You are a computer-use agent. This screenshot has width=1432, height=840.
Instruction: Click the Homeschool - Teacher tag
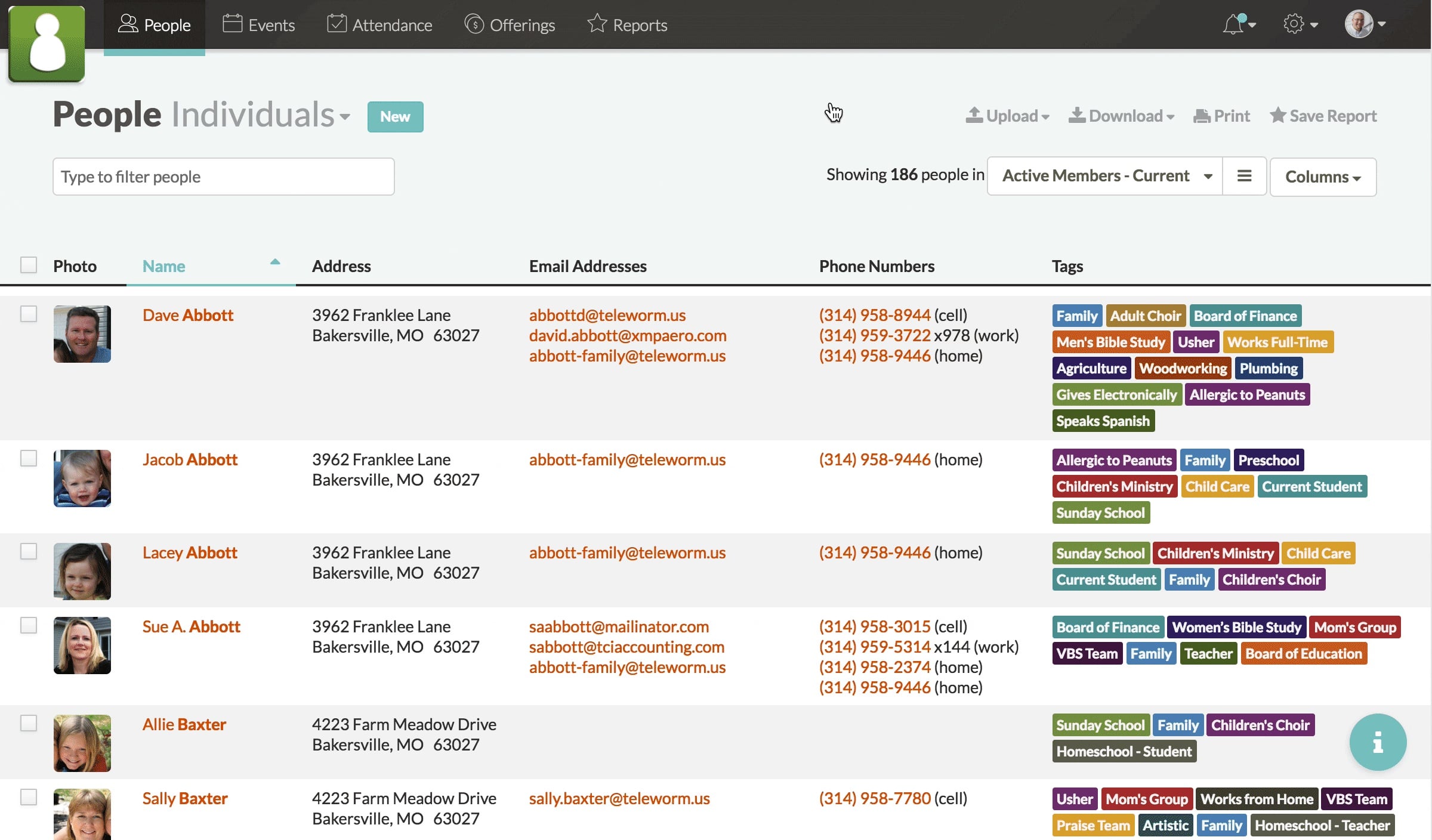point(1322,825)
